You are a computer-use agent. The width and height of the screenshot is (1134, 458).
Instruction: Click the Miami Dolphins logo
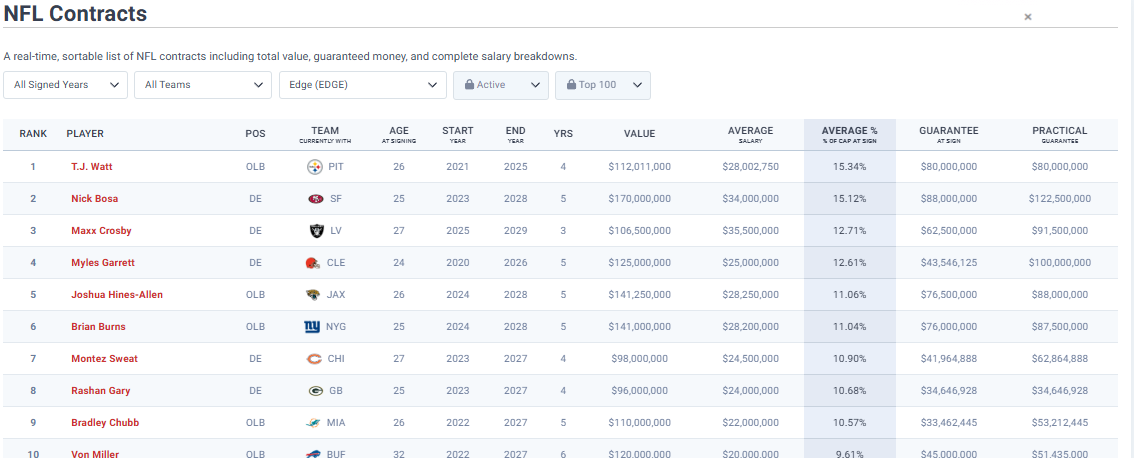click(311, 423)
